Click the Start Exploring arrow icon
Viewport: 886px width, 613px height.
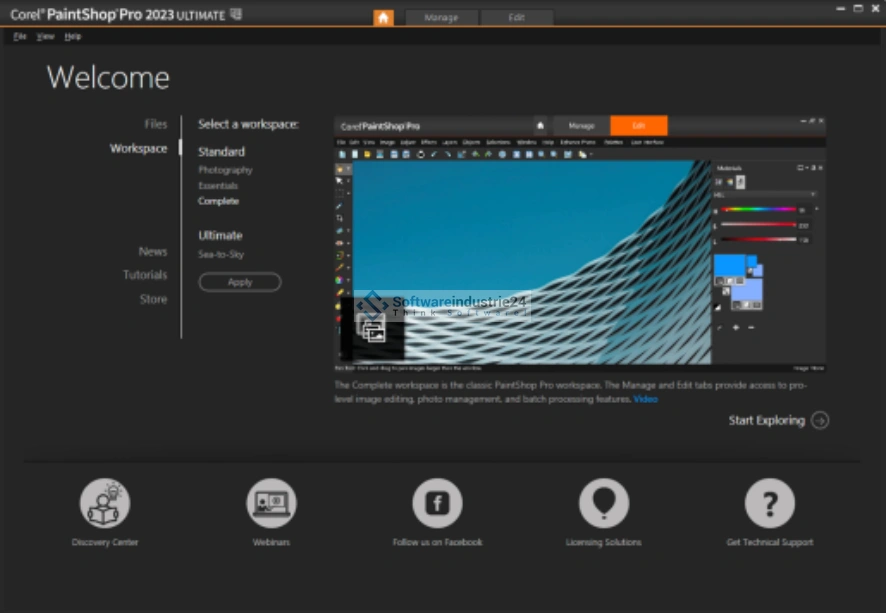(x=820, y=420)
